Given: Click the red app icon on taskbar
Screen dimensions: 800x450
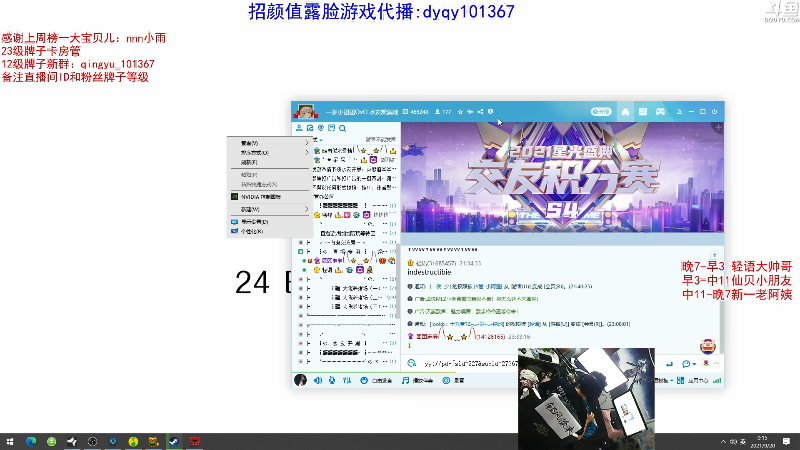Looking at the screenshot, I should 194,442.
